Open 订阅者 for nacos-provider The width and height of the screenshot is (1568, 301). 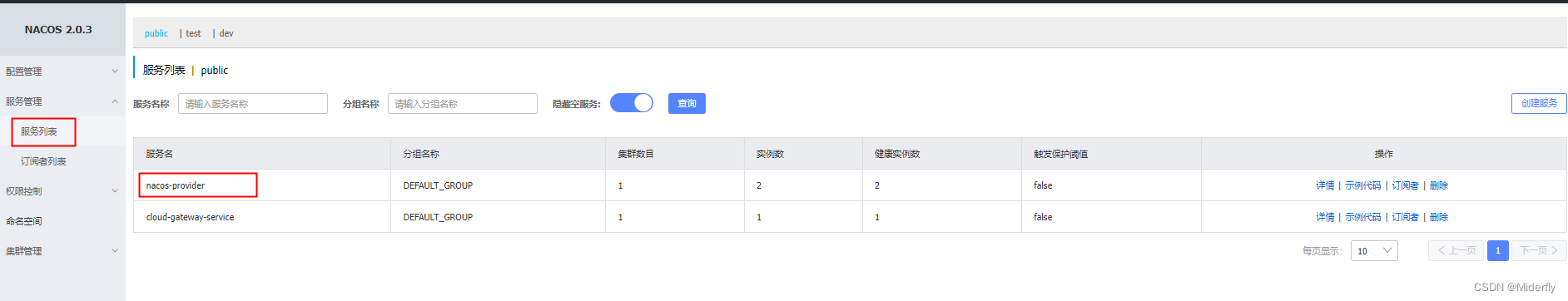pos(1405,185)
